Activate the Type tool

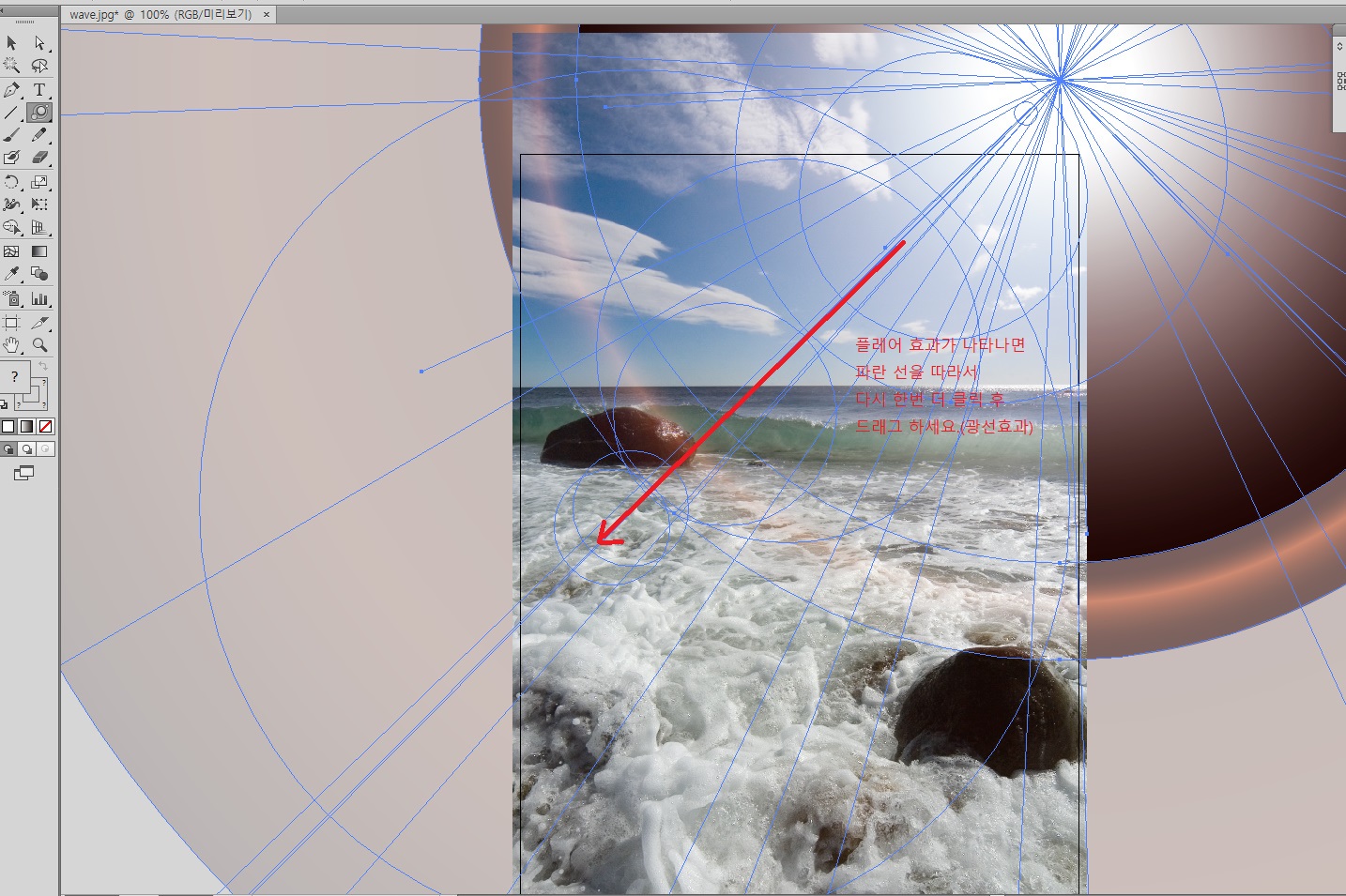click(x=39, y=90)
